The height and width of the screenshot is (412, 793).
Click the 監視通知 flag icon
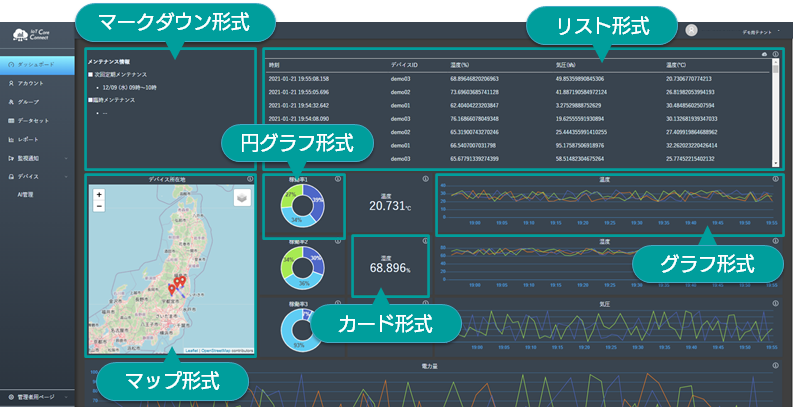(x=11, y=158)
